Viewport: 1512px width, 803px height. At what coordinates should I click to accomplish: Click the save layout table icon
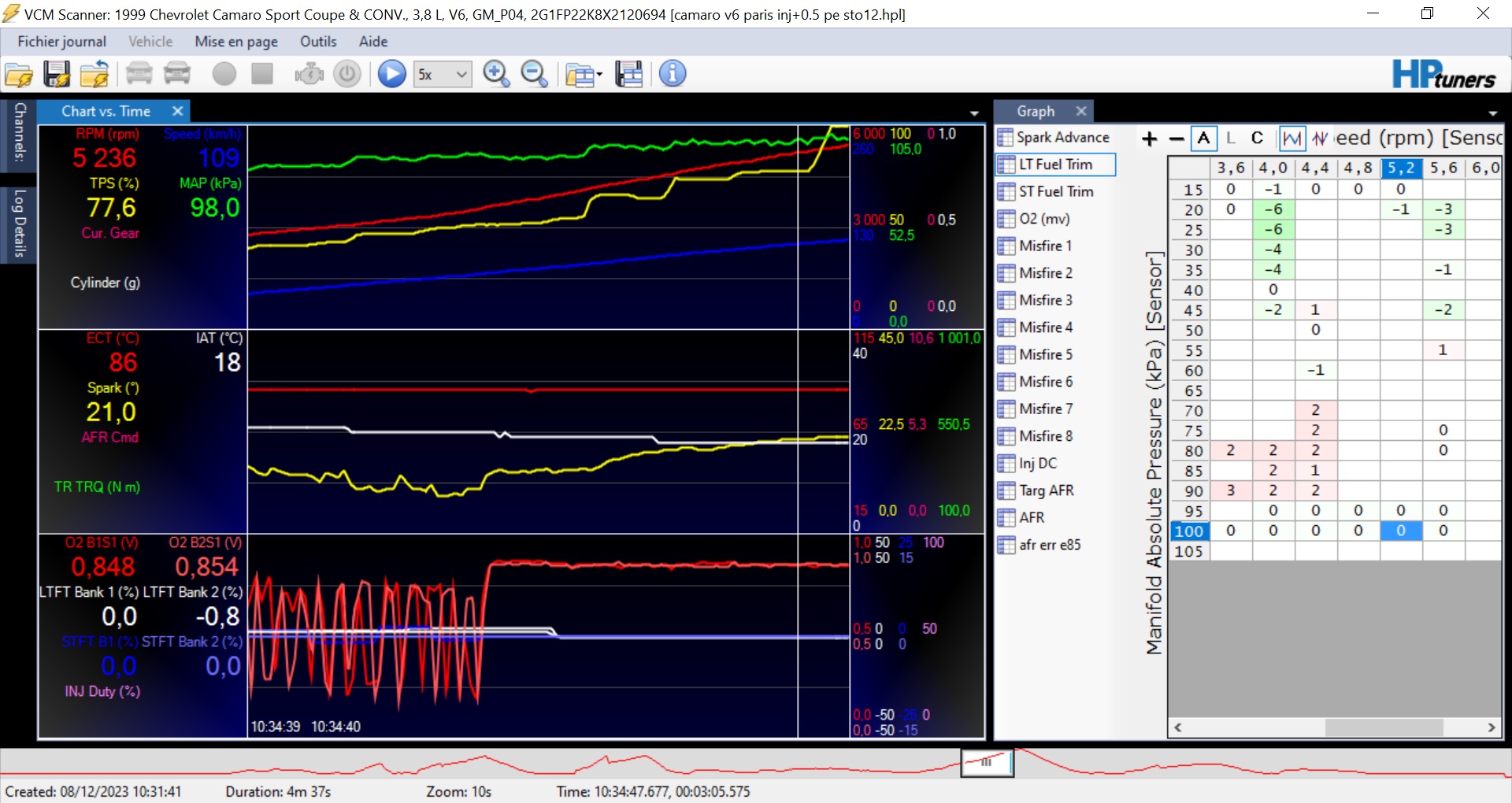(628, 75)
